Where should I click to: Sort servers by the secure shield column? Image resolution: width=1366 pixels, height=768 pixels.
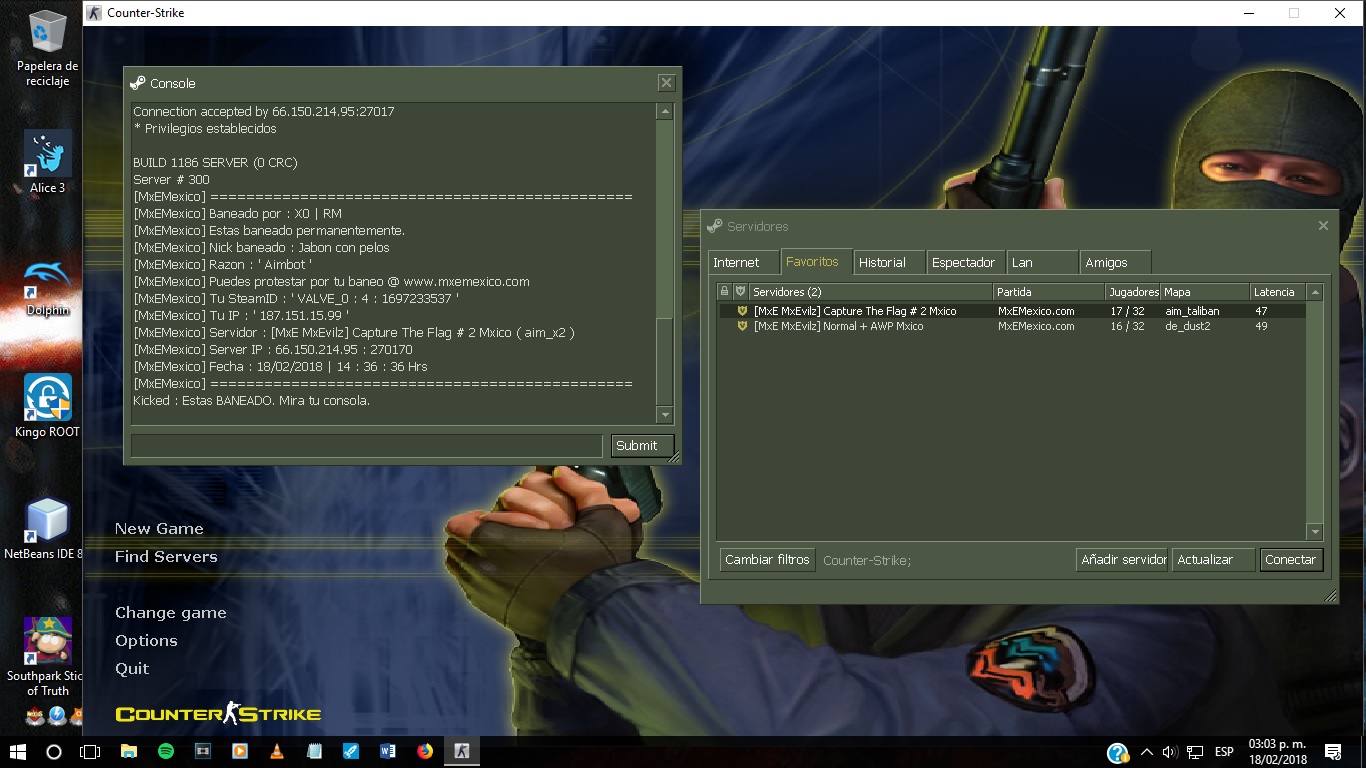pos(740,292)
